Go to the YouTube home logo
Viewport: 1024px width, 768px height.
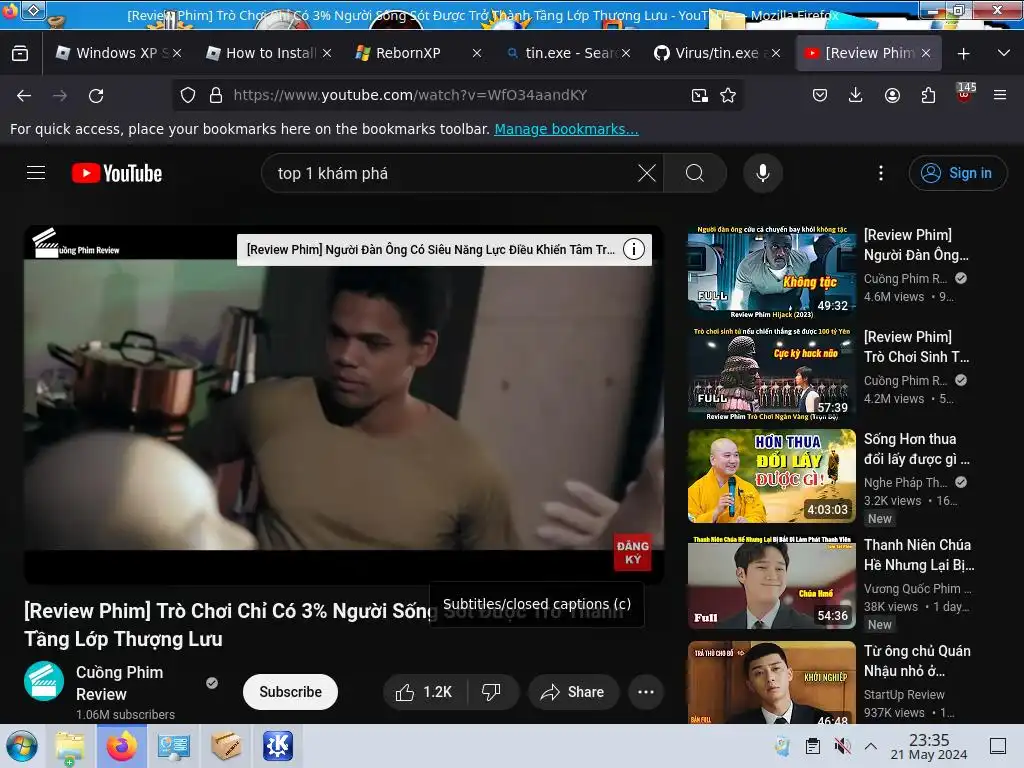pos(117,173)
